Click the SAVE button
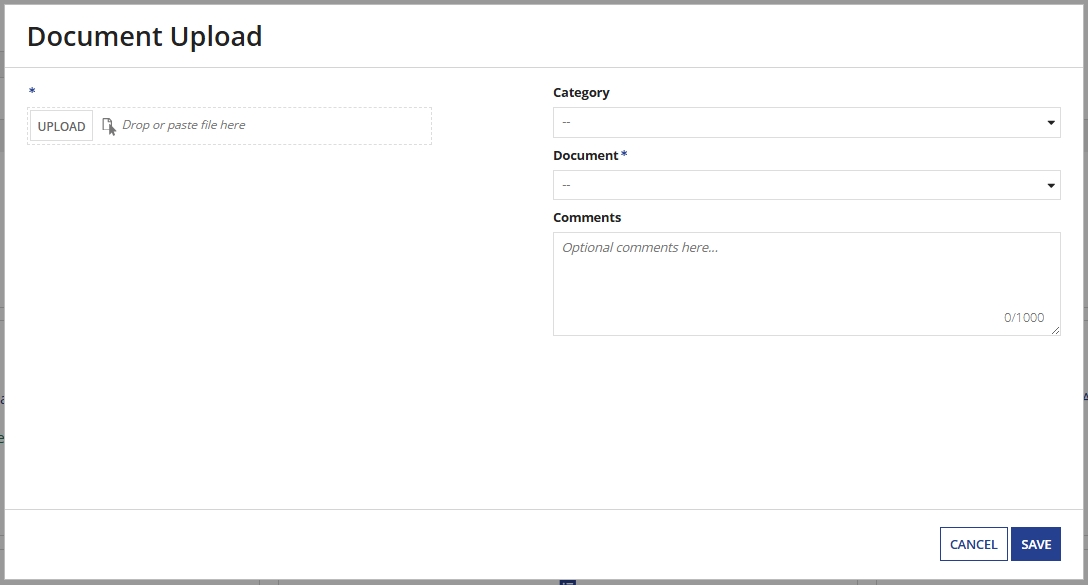Screen dimensions: 1088x585 click(x=1036, y=544)
